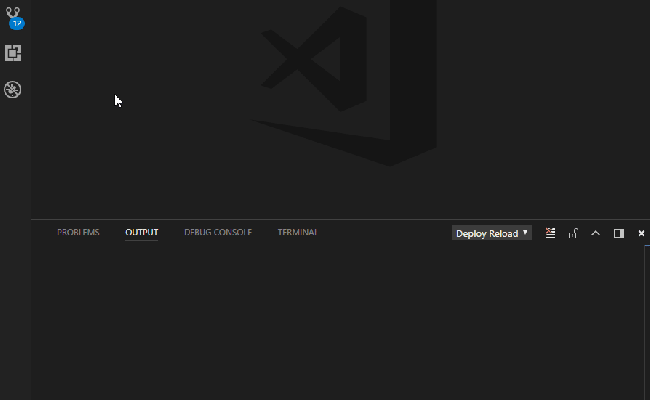Close the bottom output panel

(641, 233)
